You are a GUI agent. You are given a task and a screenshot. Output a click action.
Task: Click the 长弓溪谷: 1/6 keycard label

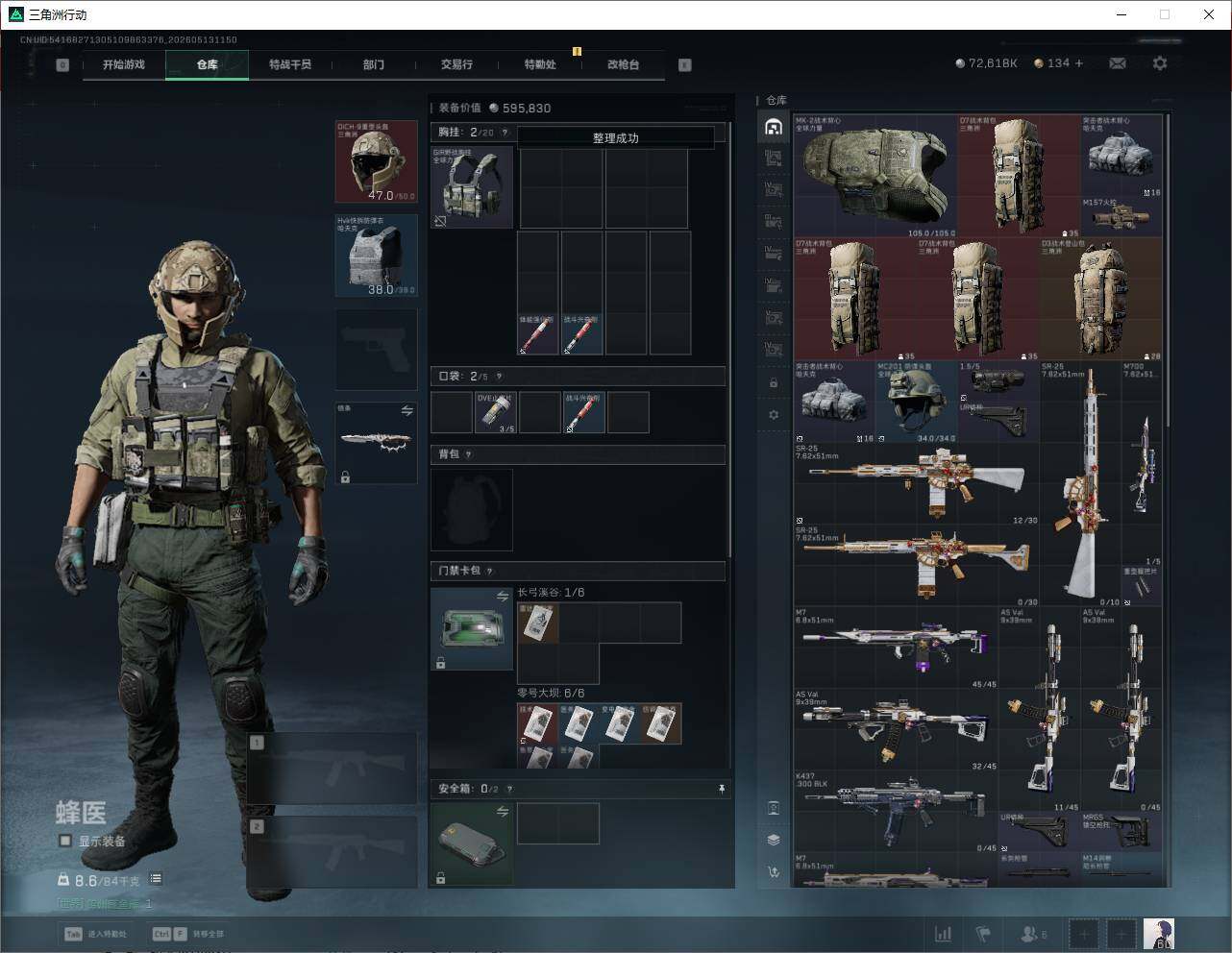551,593
